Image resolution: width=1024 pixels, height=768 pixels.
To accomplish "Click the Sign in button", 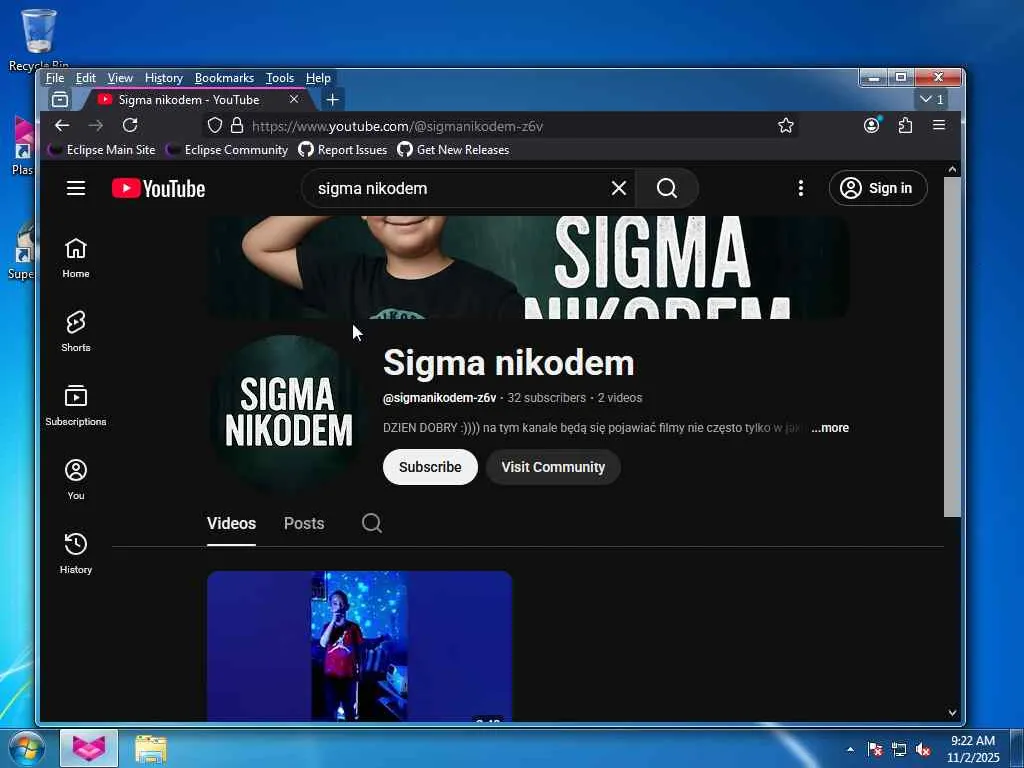I will (878, 189).
